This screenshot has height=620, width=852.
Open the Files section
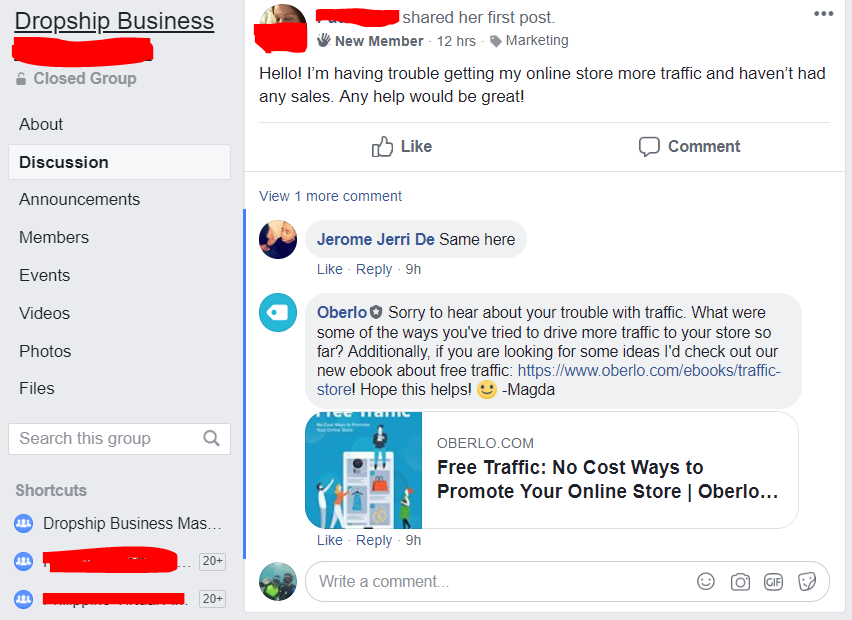pyautogui.click(x=36, y=389)
